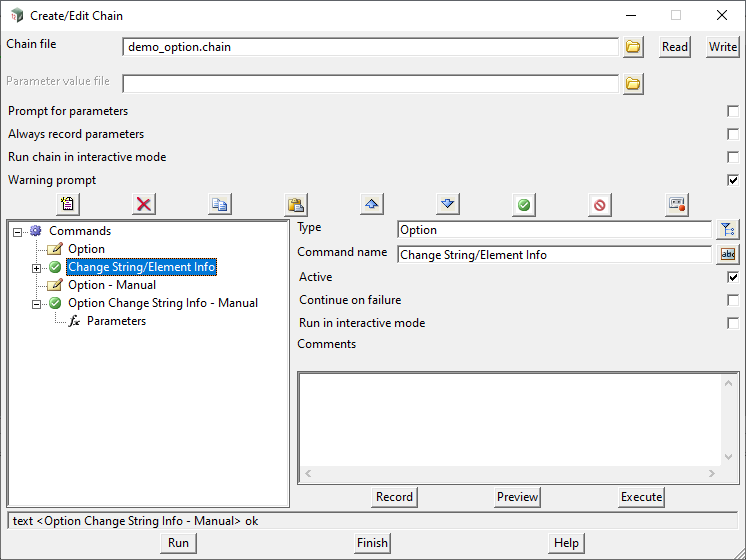Click the Write button
Image resolution: width=746 pixels, height=560 pixels.
(x=723, y=47)
